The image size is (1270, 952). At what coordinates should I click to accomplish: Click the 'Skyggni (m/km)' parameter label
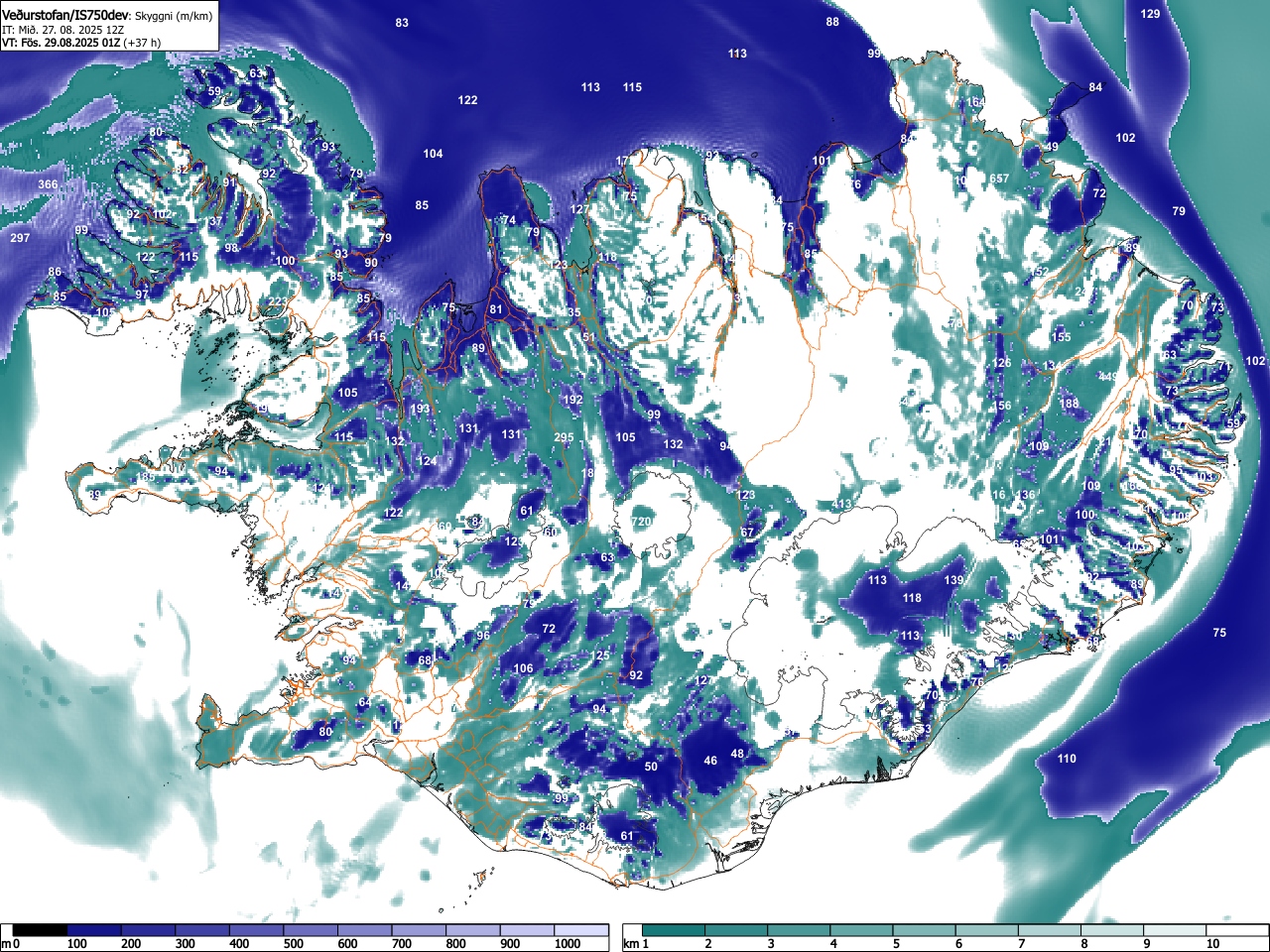tap(174, 16)
